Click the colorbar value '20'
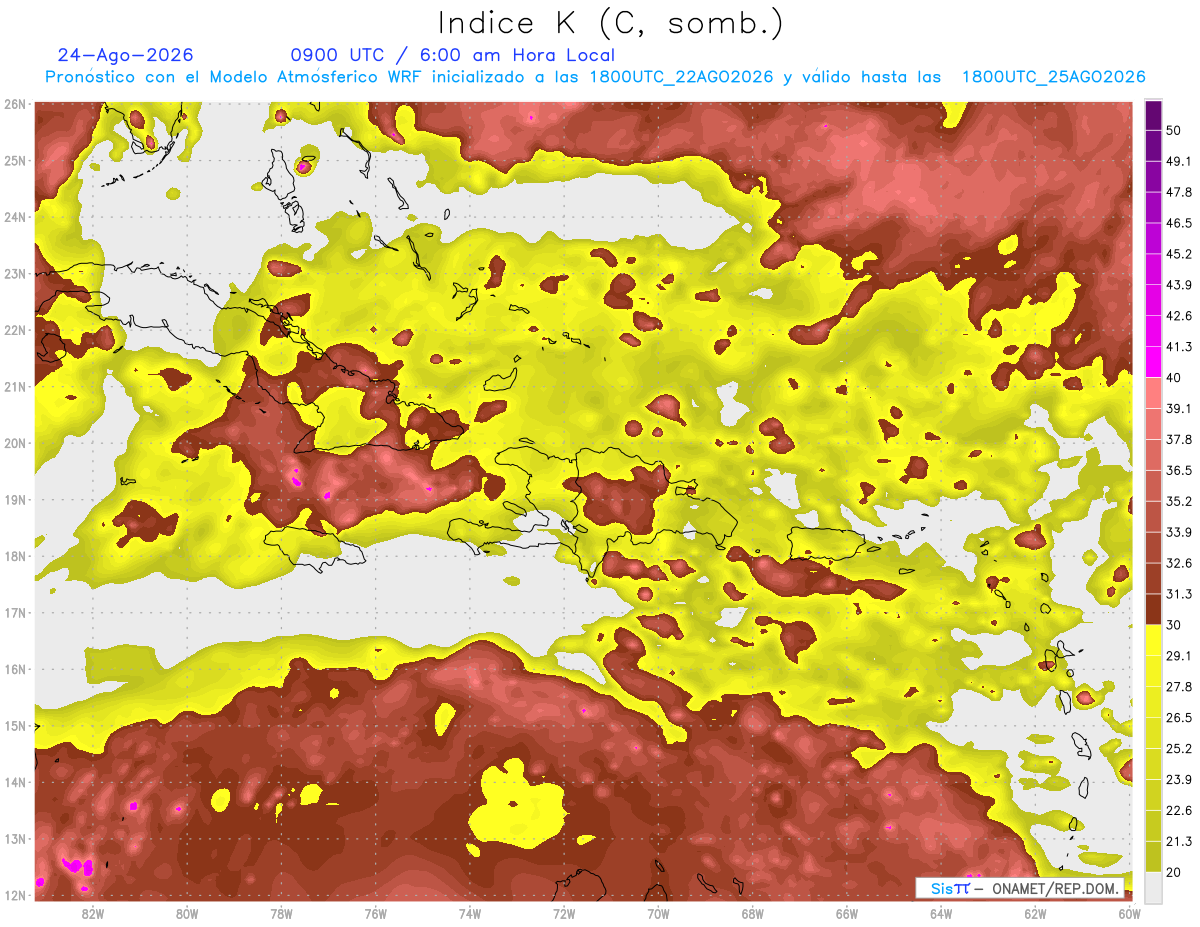The width and height of the screenshot is (1200, 927). (x=1176, y=871)
